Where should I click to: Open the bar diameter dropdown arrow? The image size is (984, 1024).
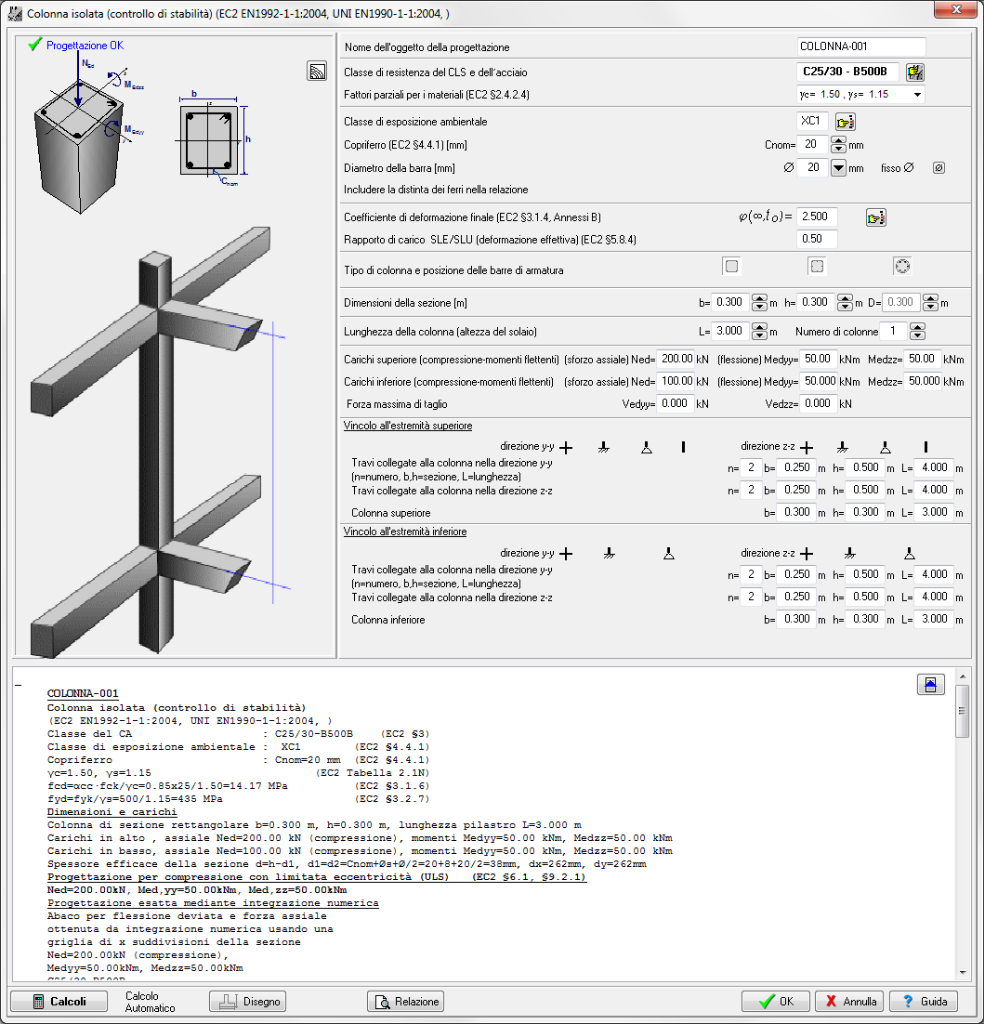(x=838, y=168)
